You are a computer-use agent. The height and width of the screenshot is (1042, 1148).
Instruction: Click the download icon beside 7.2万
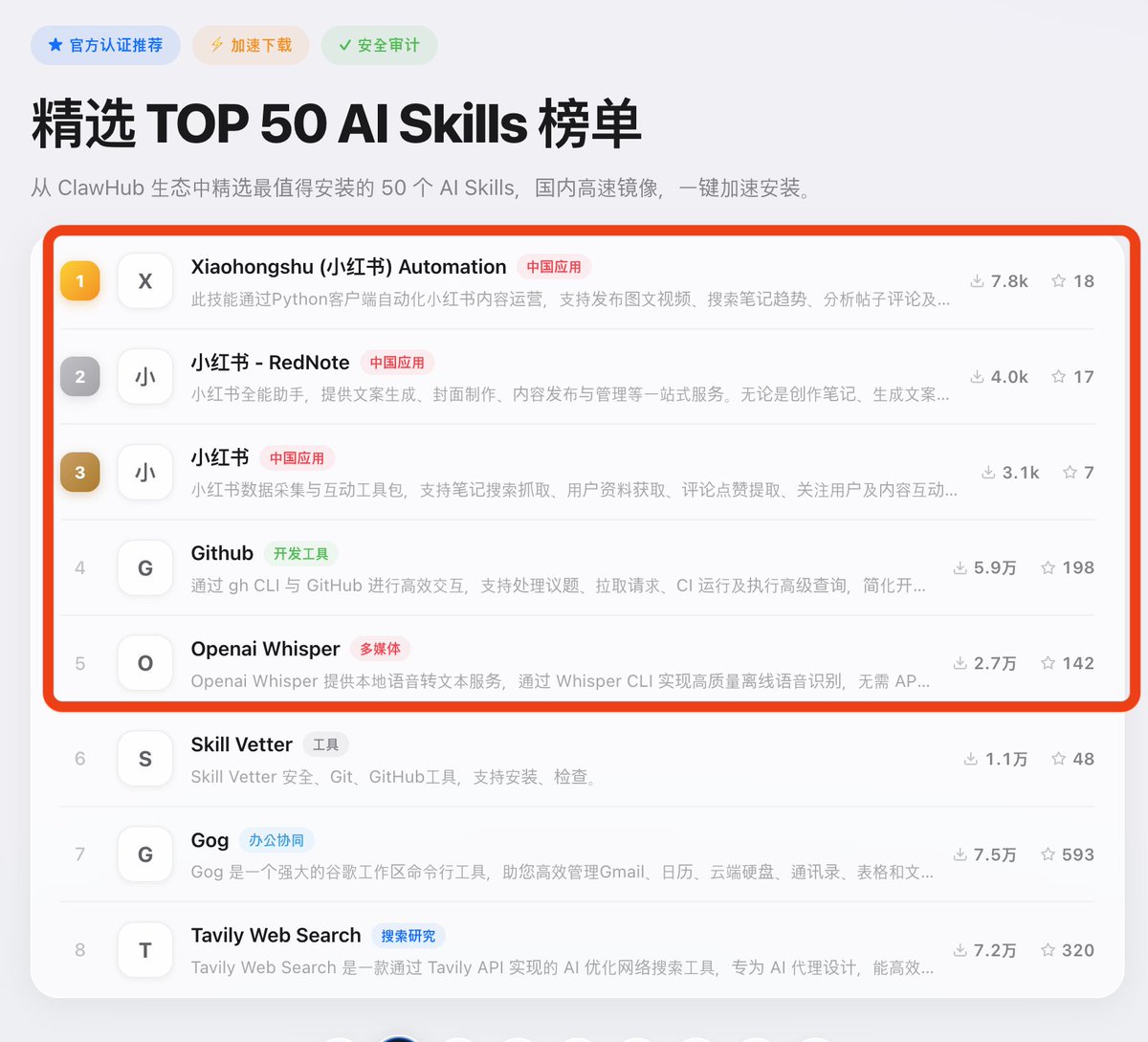960,950
